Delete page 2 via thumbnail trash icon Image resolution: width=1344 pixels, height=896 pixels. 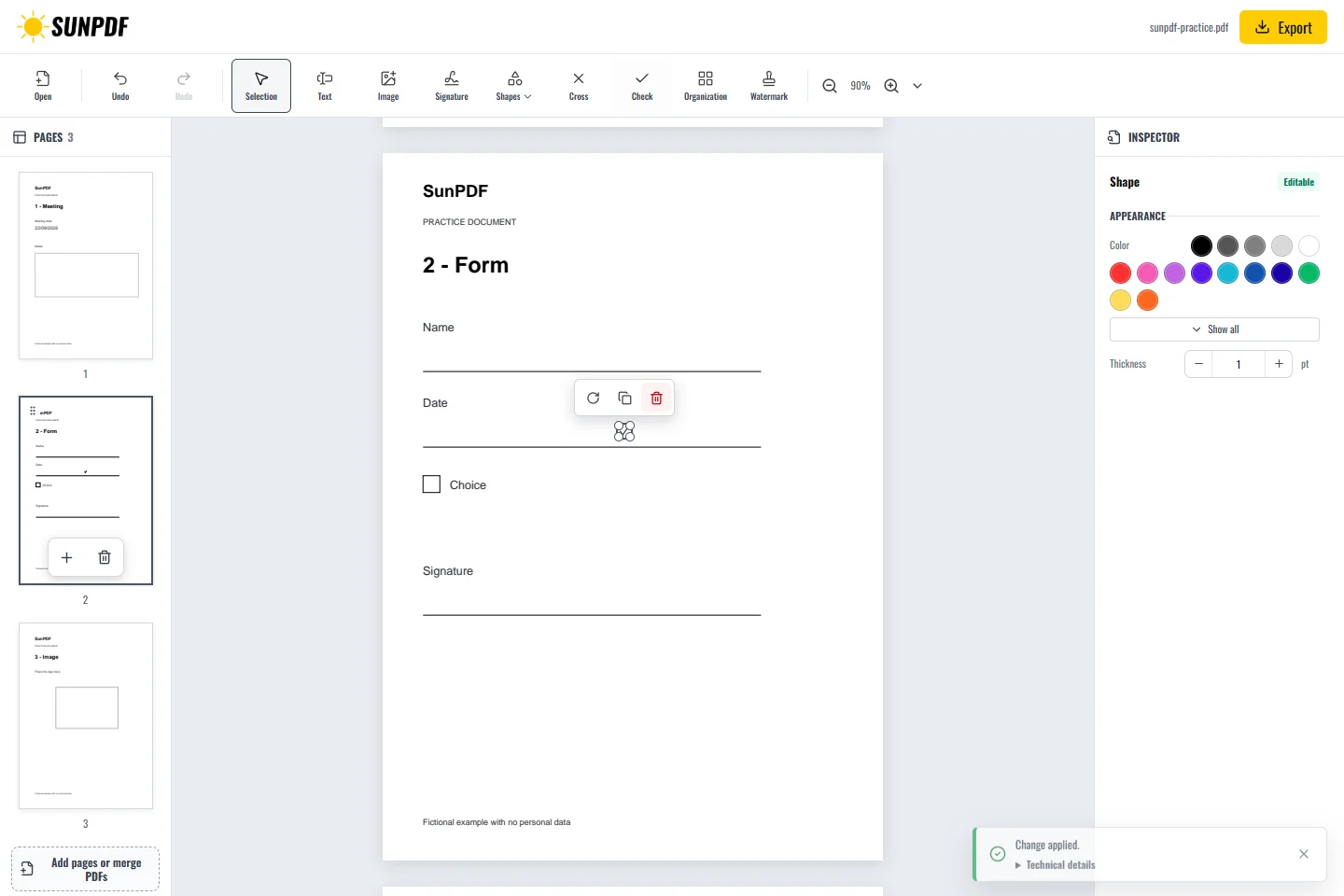coord(105,557)
